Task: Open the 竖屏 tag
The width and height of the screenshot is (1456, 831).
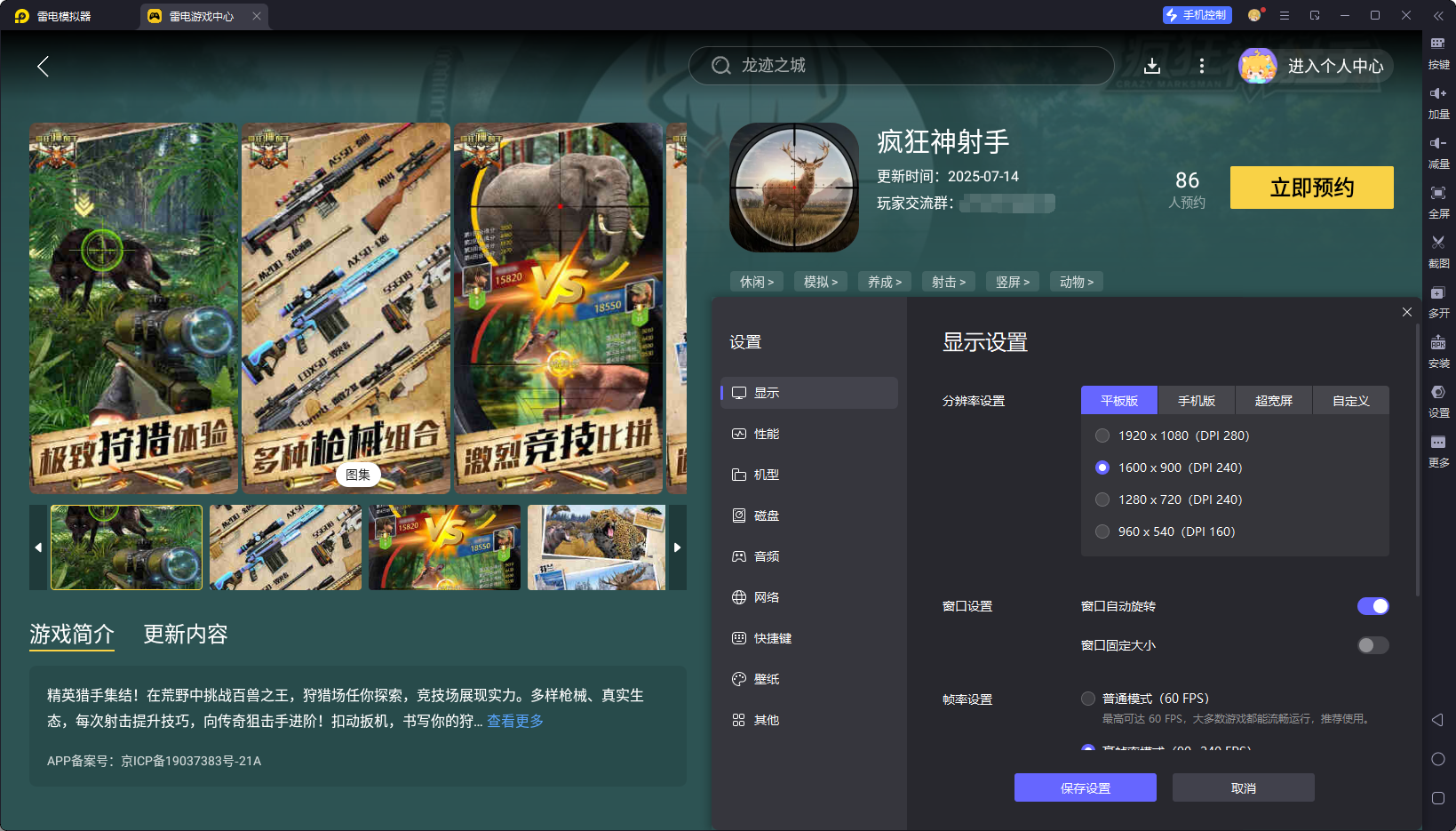Action: (1013, 282)
